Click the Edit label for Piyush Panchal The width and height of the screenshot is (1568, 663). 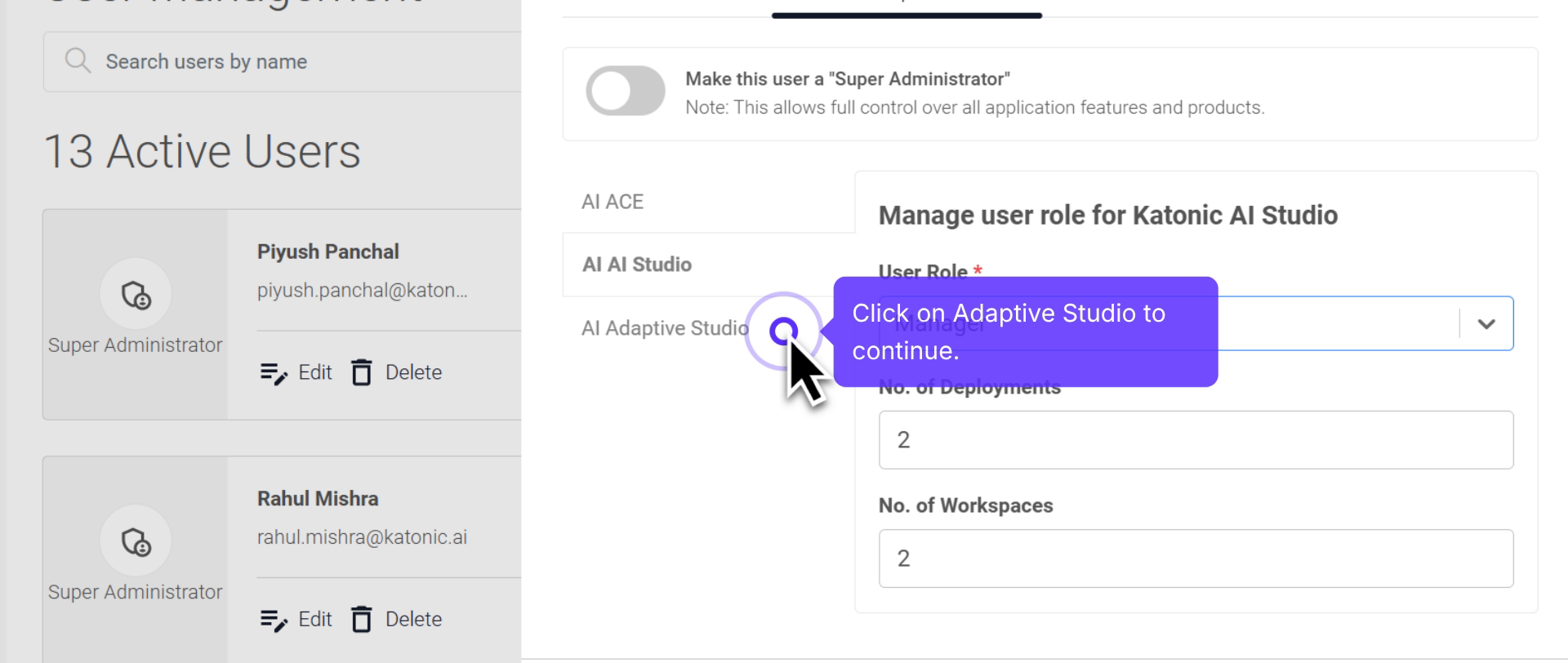click(315, 372)
